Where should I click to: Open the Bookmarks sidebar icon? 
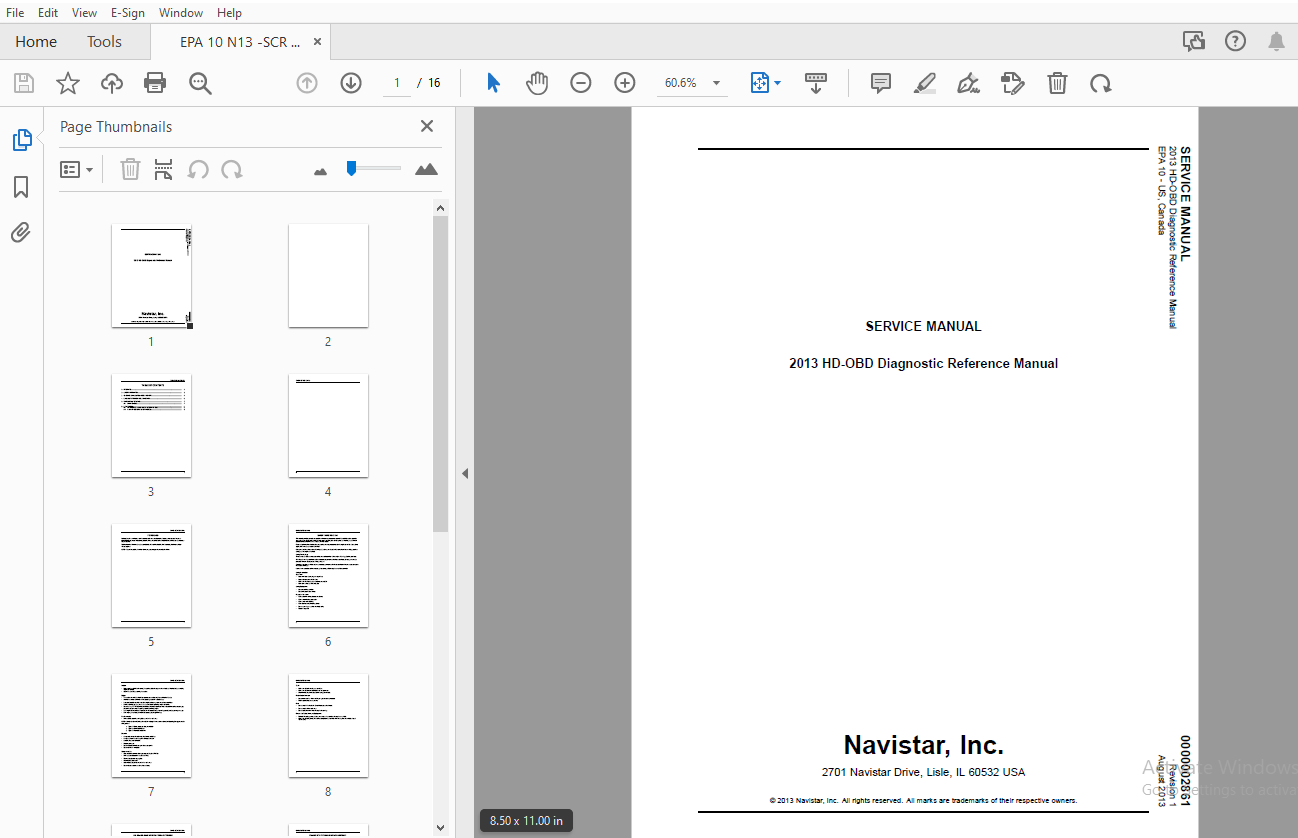[x=21, y=187]
